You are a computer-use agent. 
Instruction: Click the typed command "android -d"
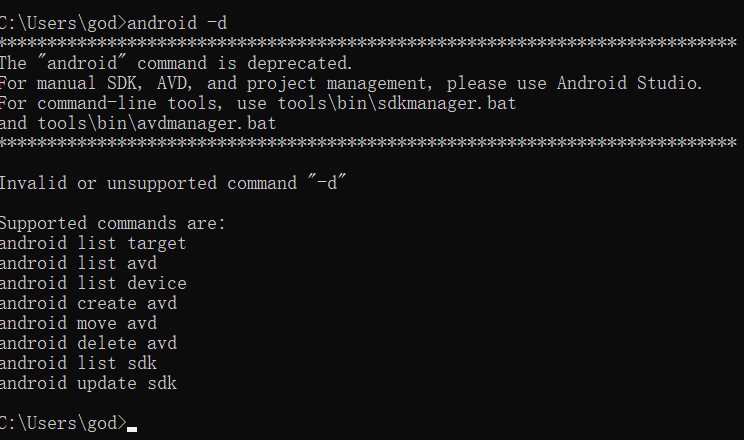(x=177, y=23)
